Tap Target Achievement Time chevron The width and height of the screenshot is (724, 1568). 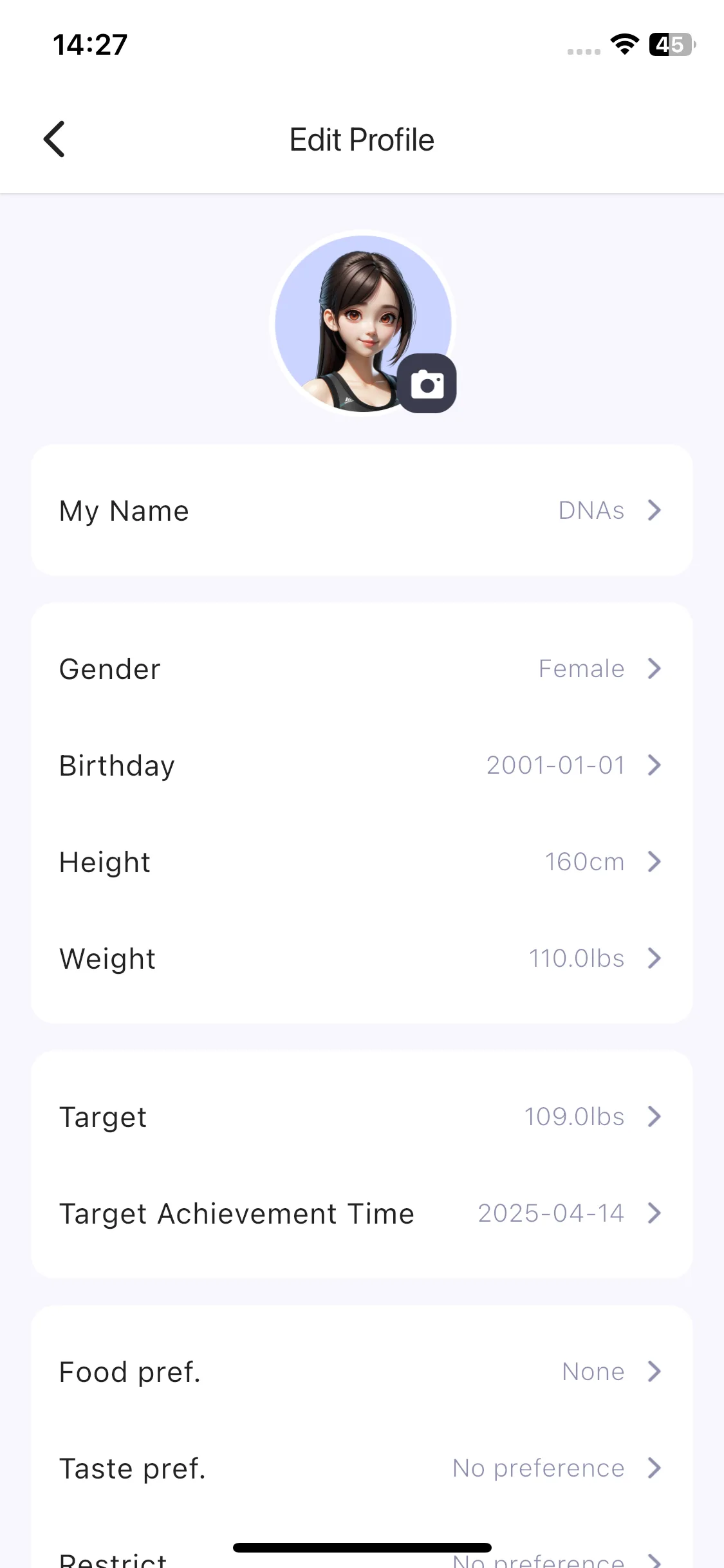tap(654, 1213)
